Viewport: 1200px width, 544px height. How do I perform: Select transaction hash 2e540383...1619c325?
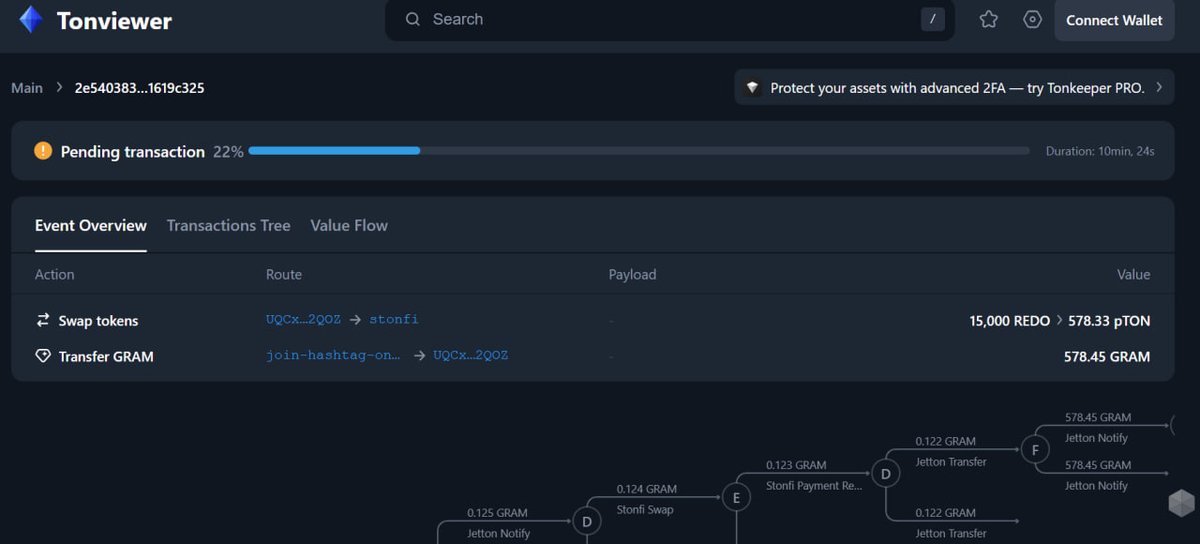coord(140,88)
